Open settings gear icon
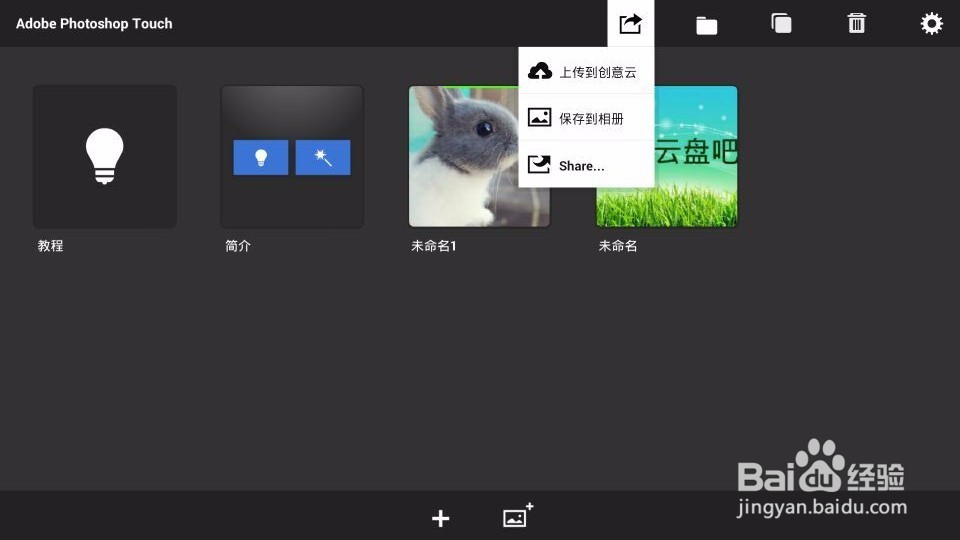 click(931, 23)
